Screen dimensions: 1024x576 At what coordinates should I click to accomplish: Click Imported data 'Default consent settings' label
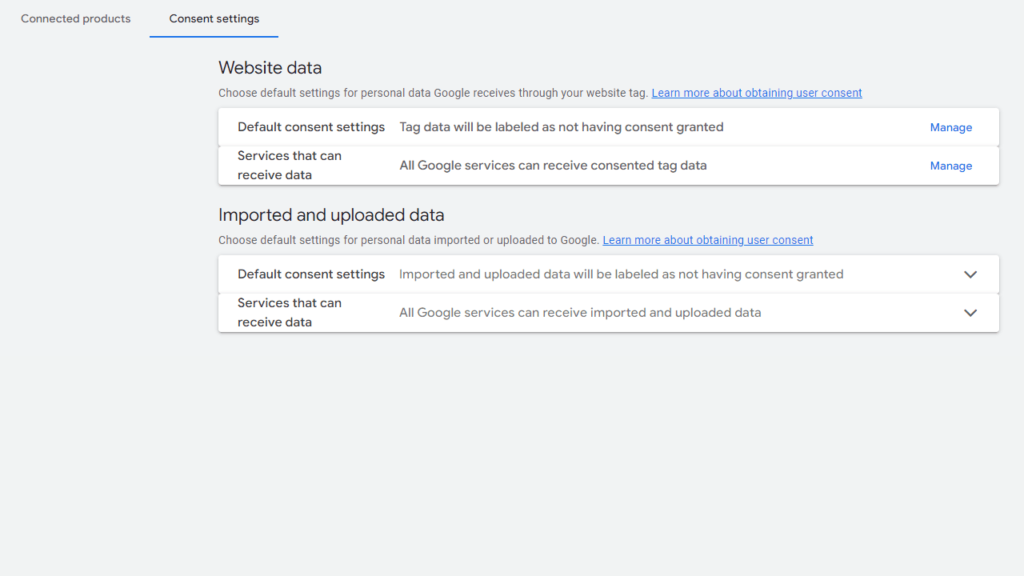pos(311,274)
